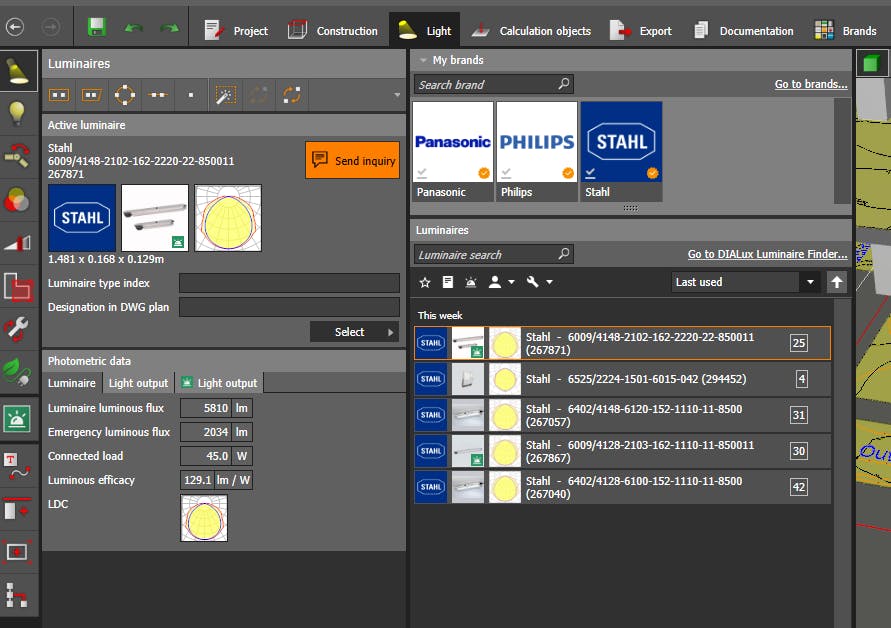891x628 pixels.
Task: Follow the Go to DIALux Luminaire Finder link
Action: [767, 255]
